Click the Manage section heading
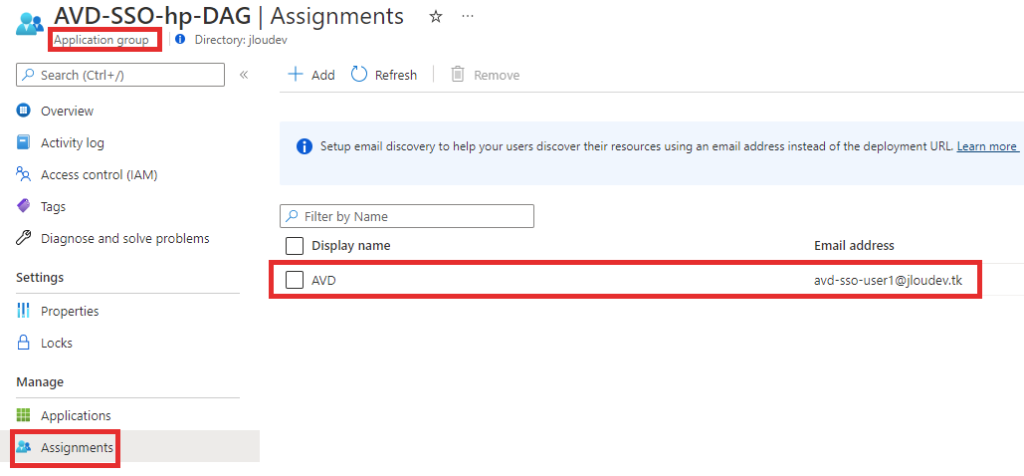Screen dimensions: 1024x476 (x=40, y=381)
